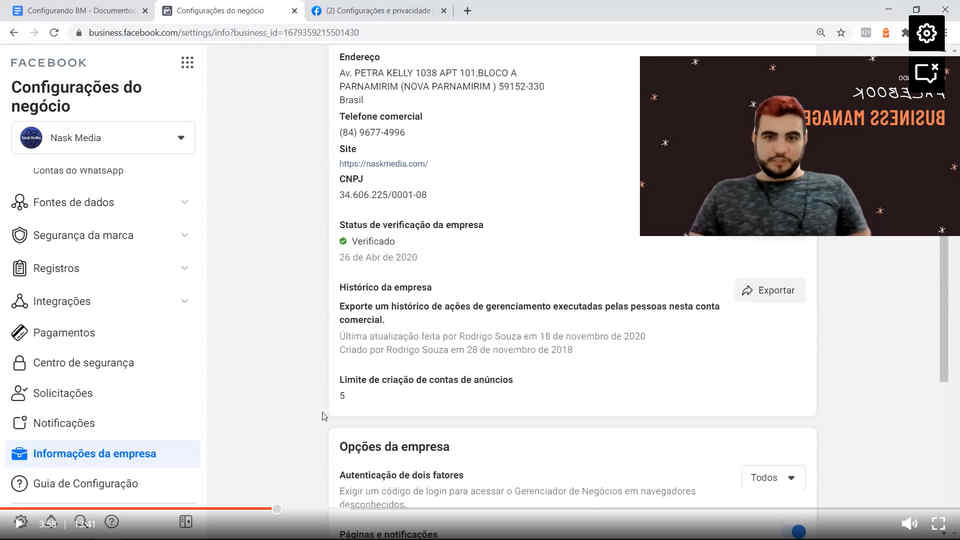Seek using the video progress bar
The height and width of the screenshot is (540, 960).
[x=480, y=508]
